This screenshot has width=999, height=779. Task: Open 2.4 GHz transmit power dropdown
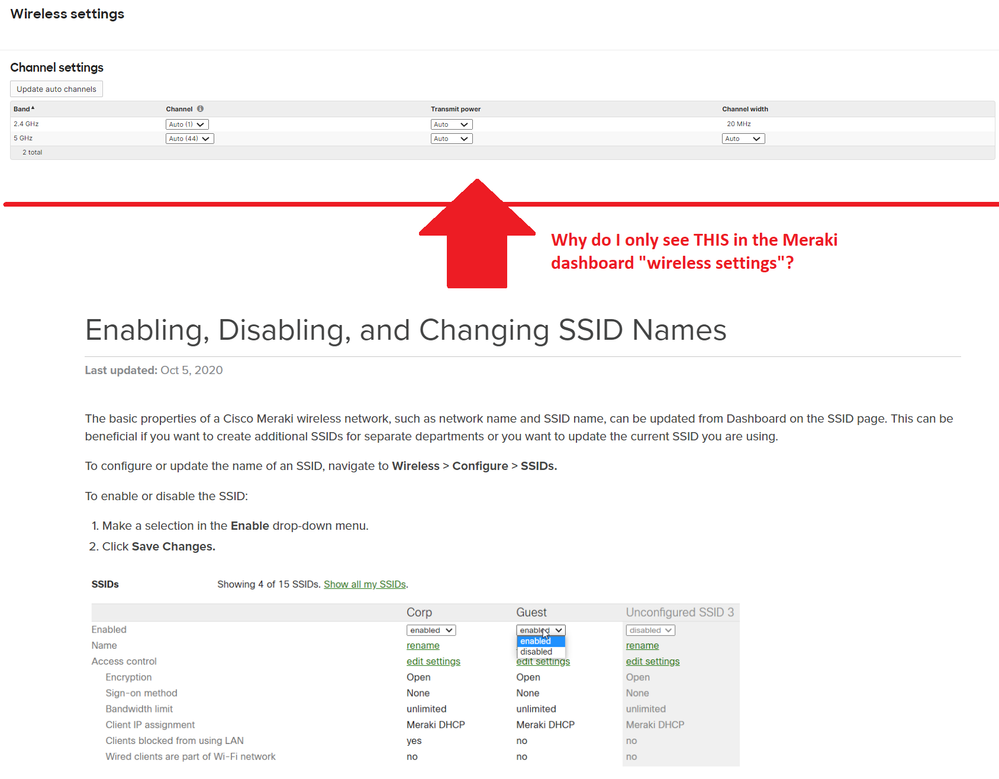451,124
